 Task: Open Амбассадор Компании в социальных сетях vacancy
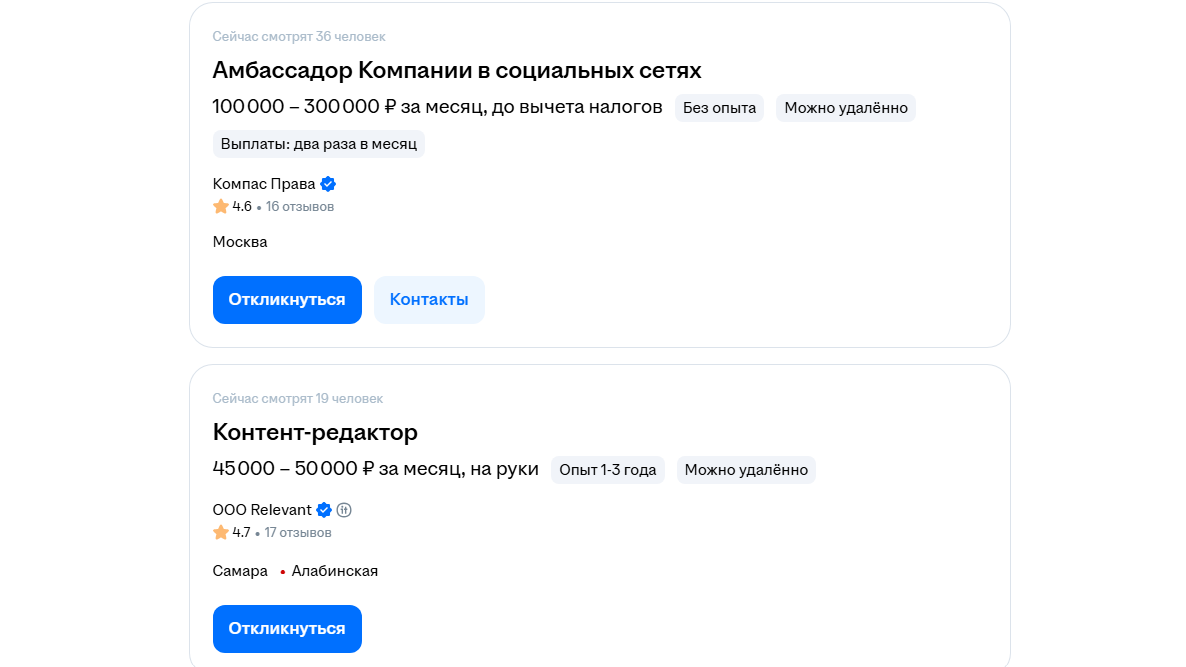point(457,70)
